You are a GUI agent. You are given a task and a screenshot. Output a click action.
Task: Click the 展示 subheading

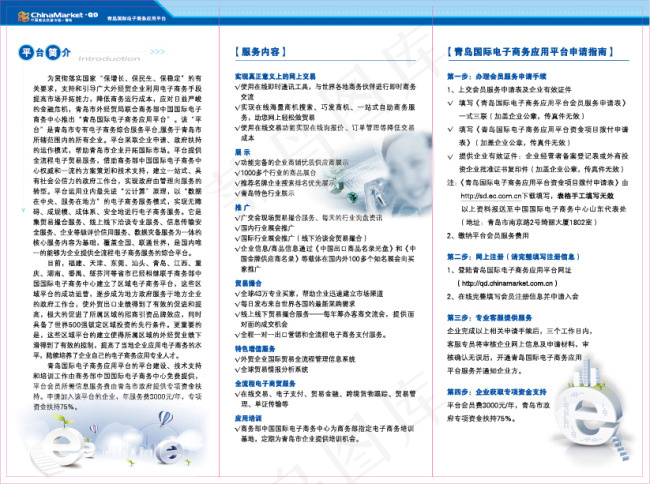[243, 152]
